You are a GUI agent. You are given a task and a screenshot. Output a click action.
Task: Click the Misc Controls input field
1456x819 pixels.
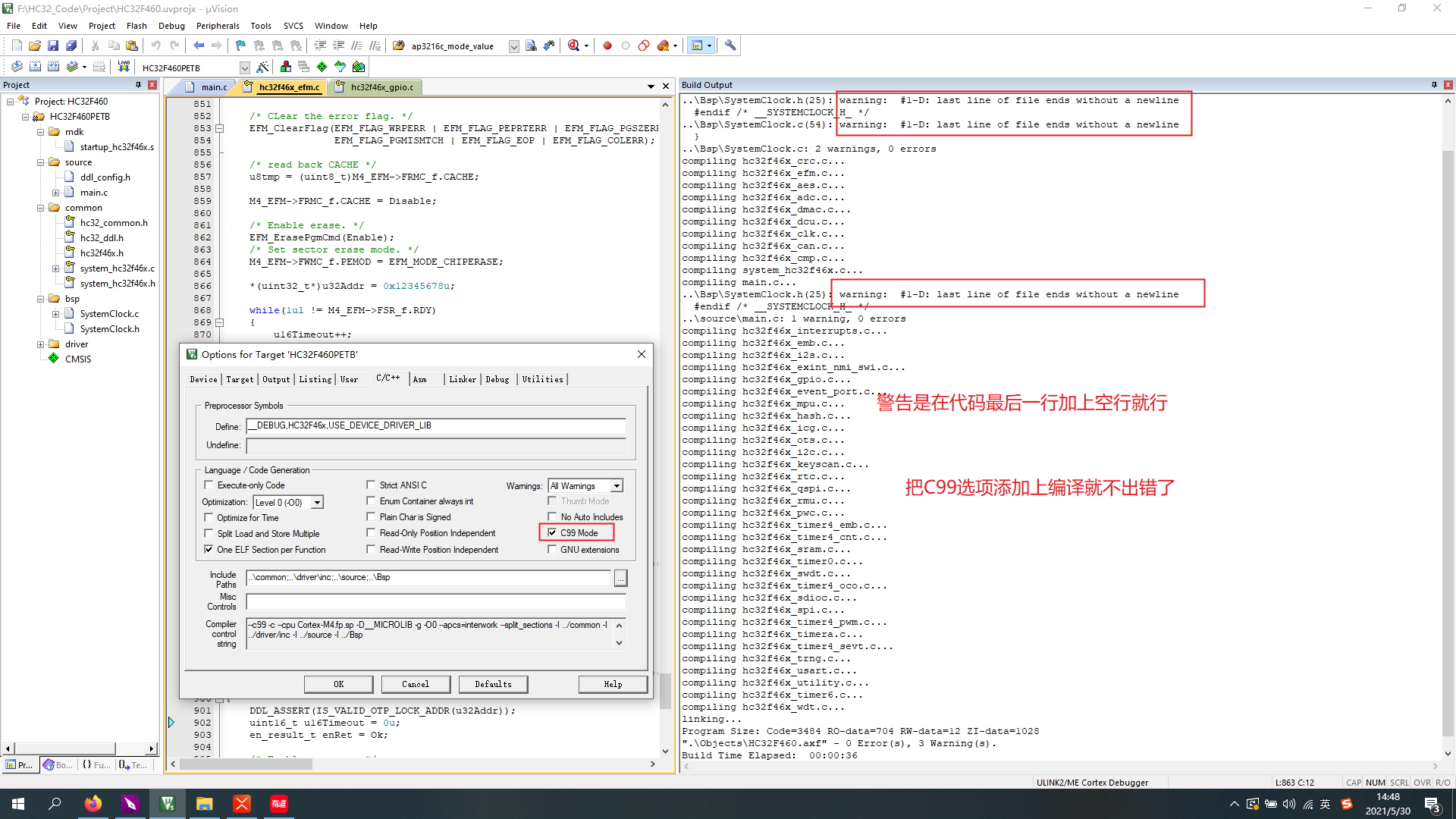pyautogui.click(x=436, y=602)
